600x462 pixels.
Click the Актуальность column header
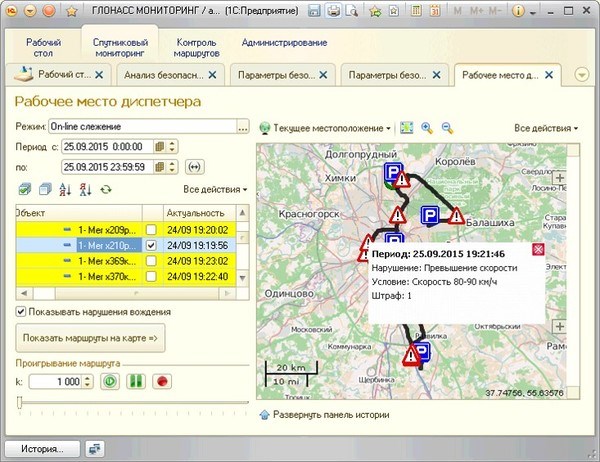click(x=199, y=213)
